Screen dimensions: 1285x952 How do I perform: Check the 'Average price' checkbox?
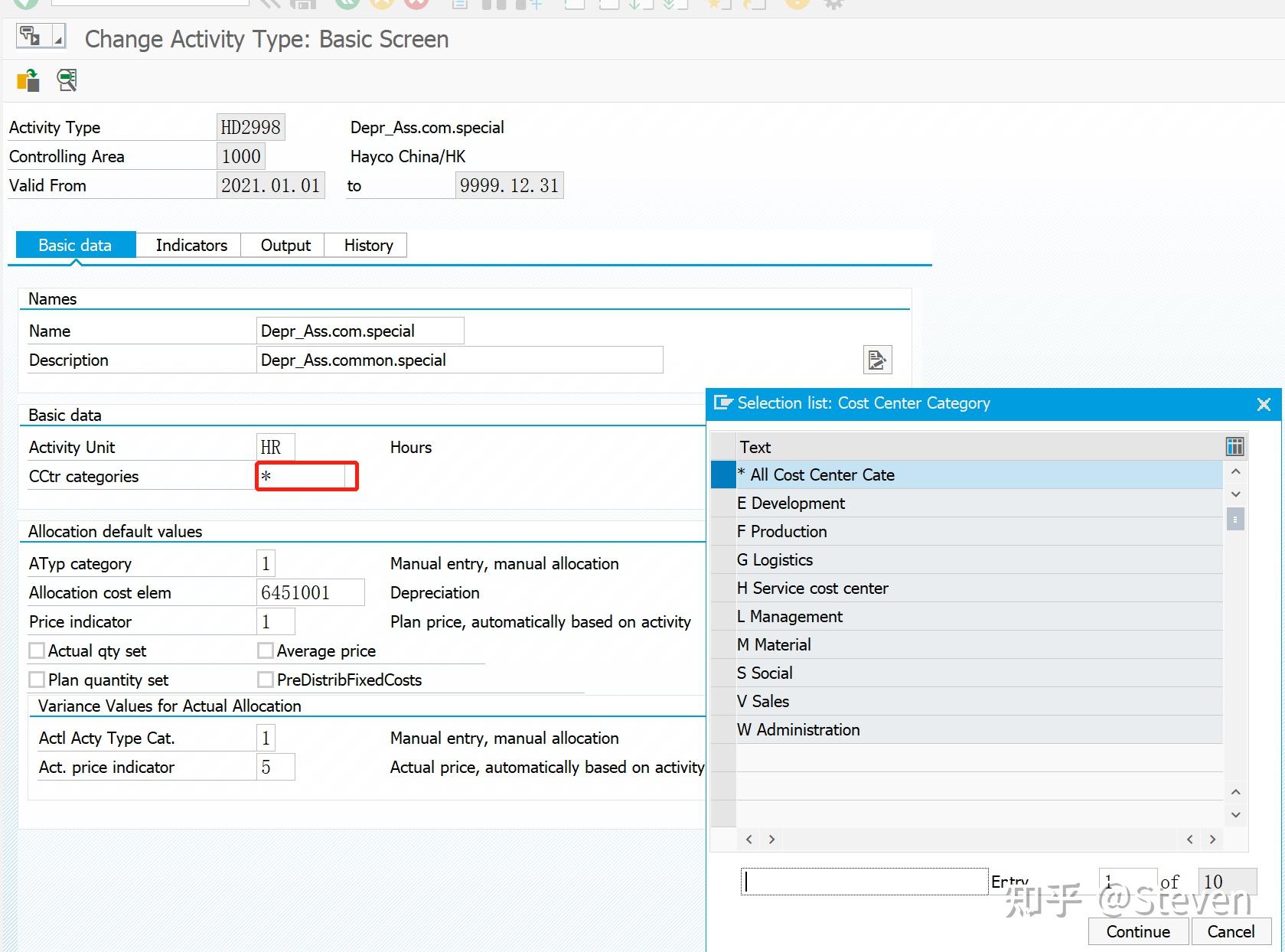coord(266,650)
